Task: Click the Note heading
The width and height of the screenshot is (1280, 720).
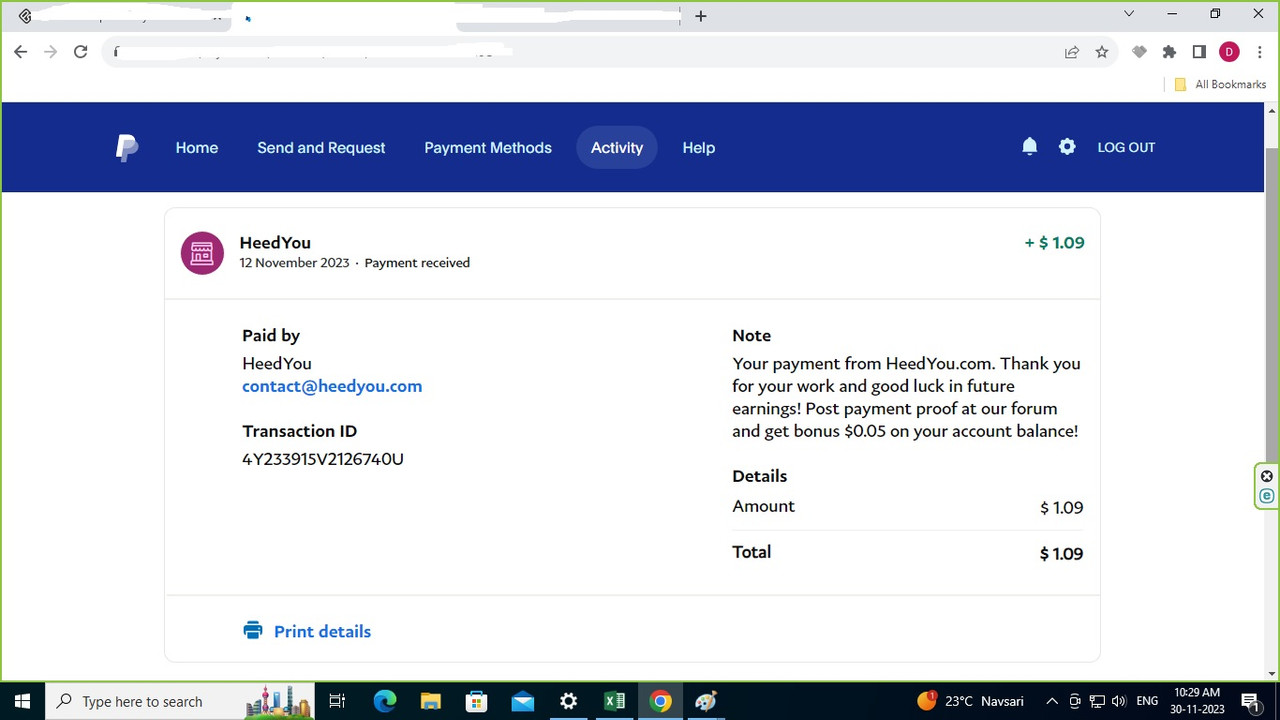Action: (x=752, y=335)
